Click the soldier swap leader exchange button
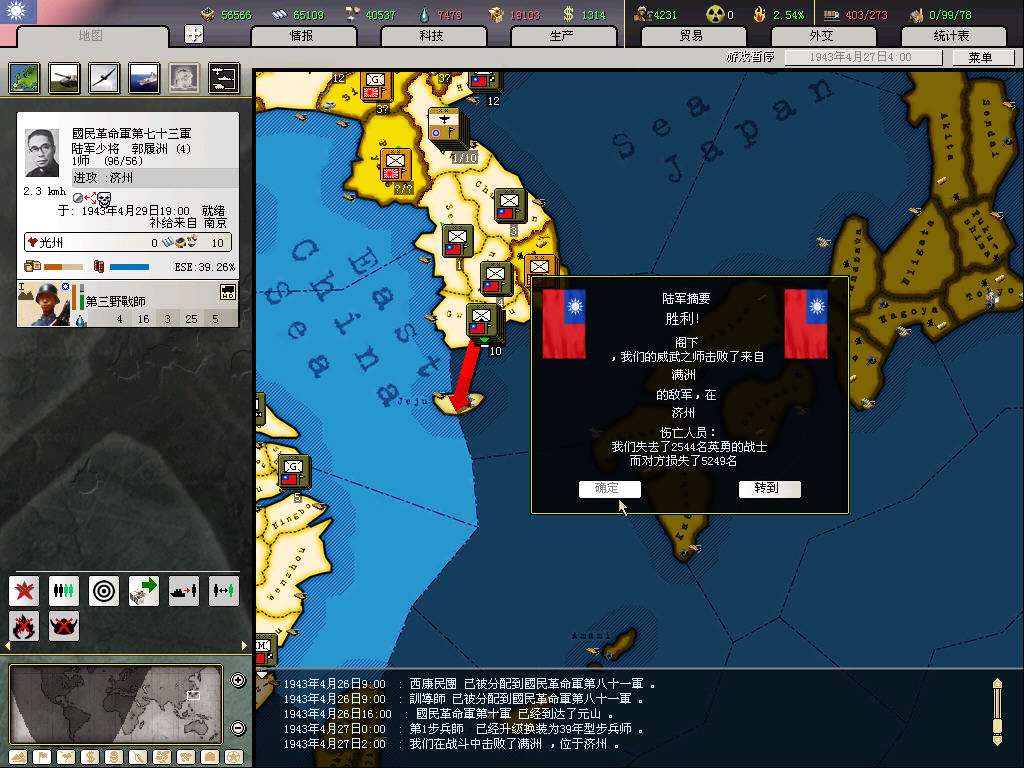This screenshot has height=768, width=1024. click(x=223, y=591)
